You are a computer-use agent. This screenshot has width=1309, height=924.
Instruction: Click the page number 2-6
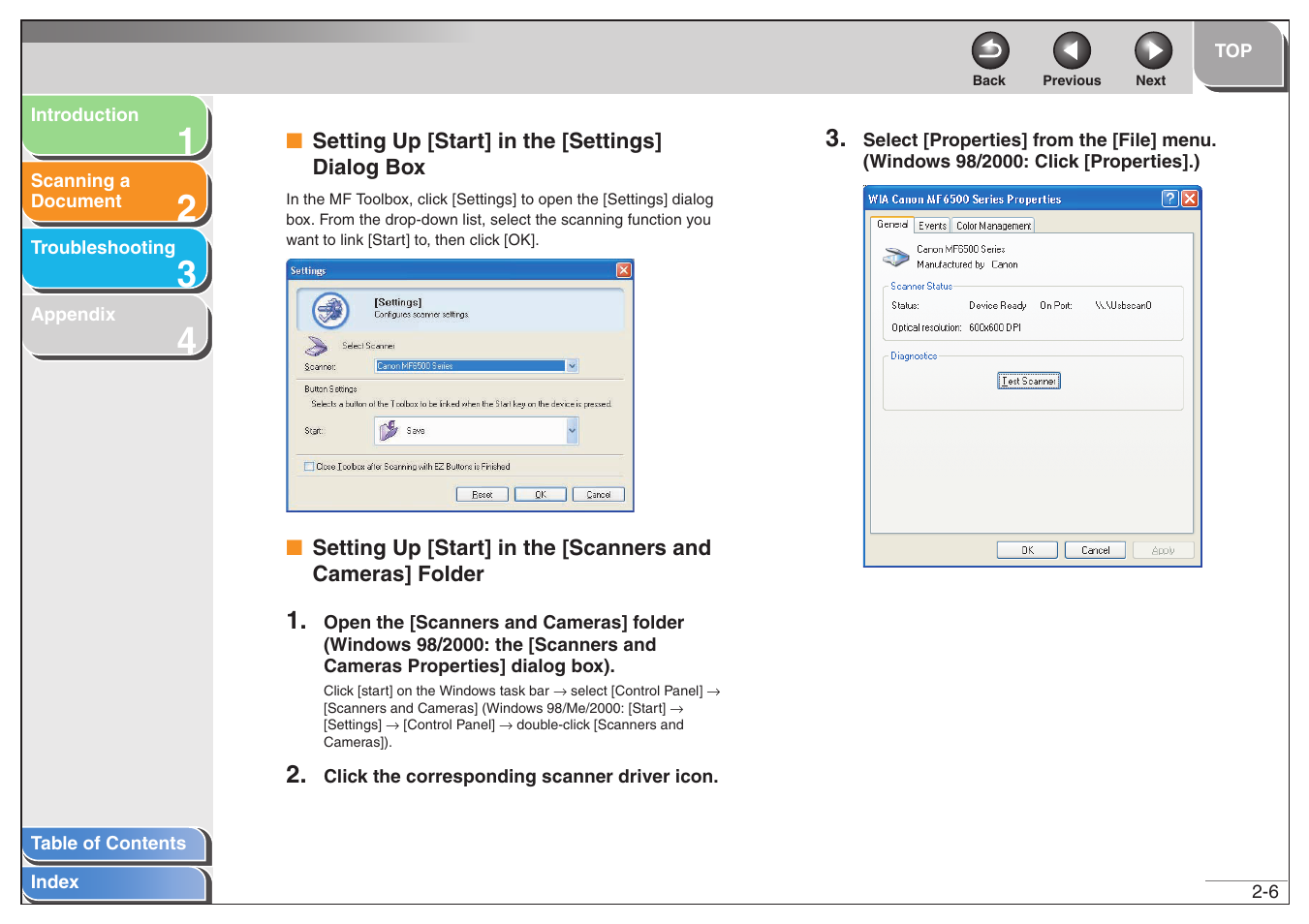(1264, 892)
